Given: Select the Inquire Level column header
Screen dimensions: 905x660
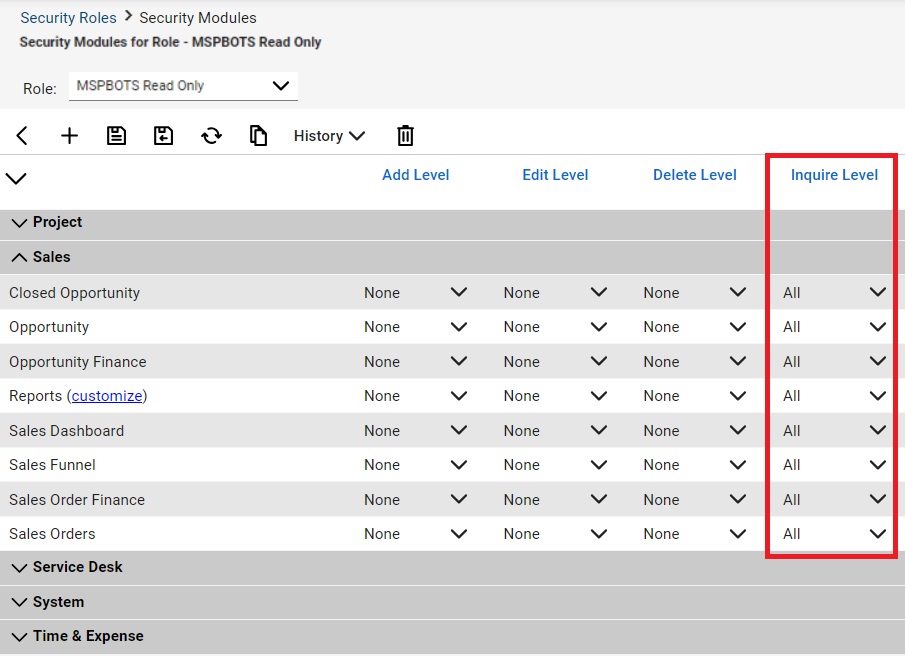Looking at the screenshot, I should 834,174.
